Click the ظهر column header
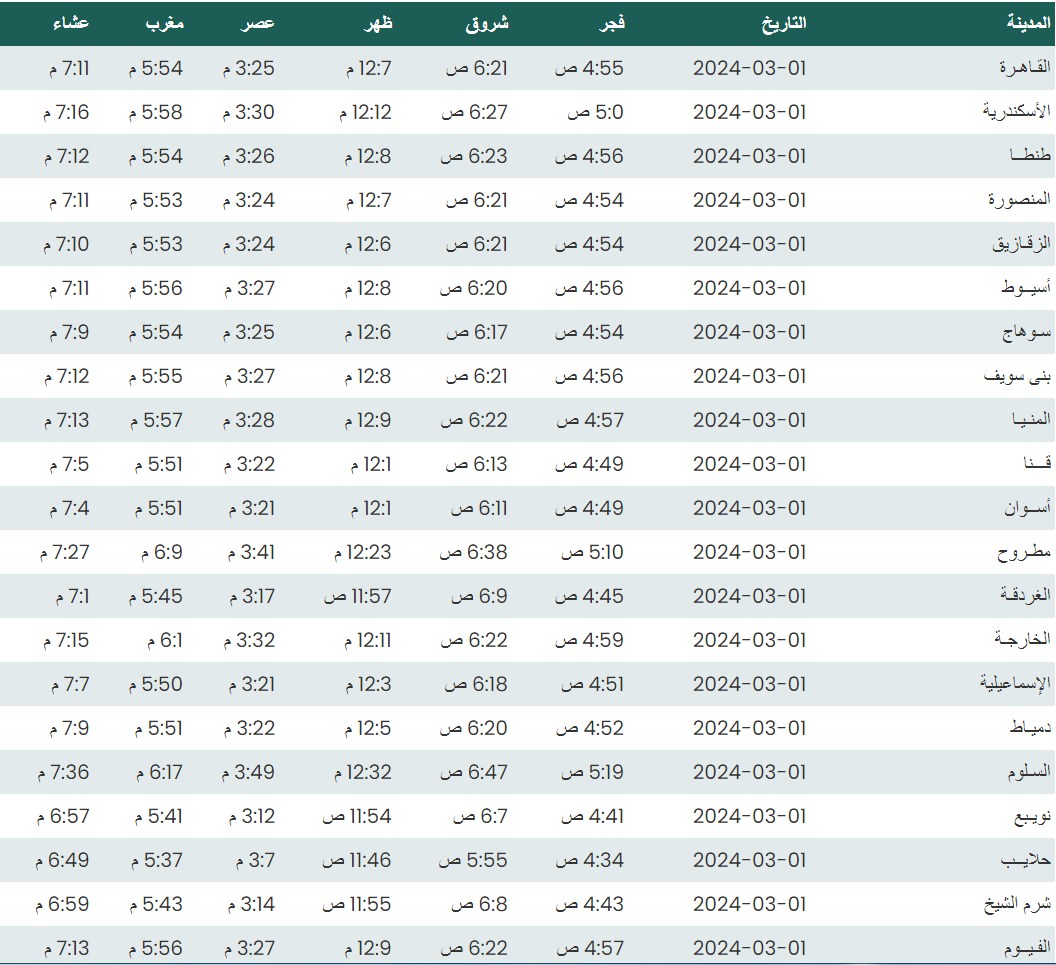 (x=378, y=23)
